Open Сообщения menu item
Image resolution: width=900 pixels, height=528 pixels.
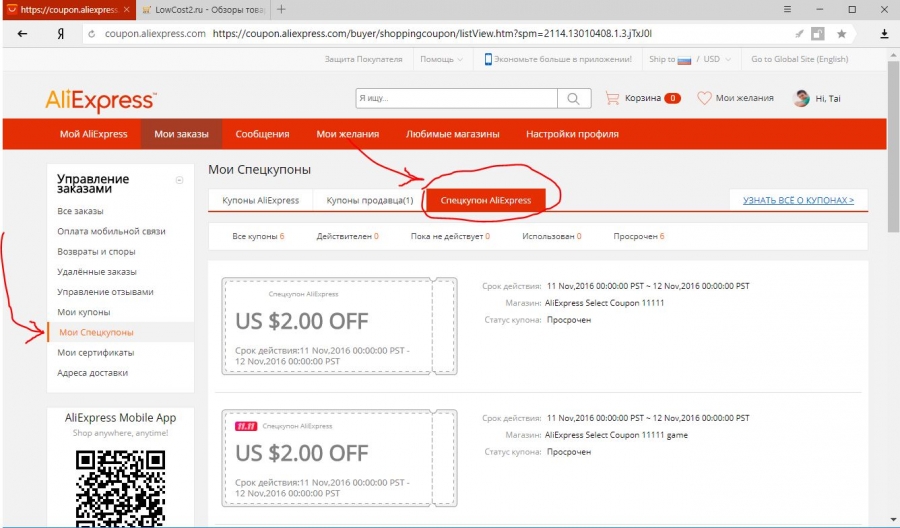[x=262, y=134]
